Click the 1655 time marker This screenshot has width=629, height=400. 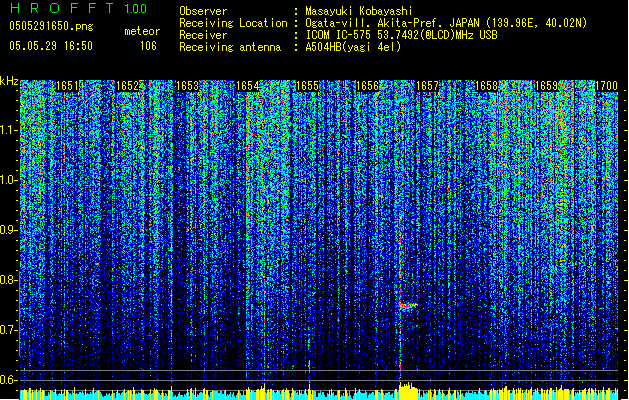[x=307, y=86]
